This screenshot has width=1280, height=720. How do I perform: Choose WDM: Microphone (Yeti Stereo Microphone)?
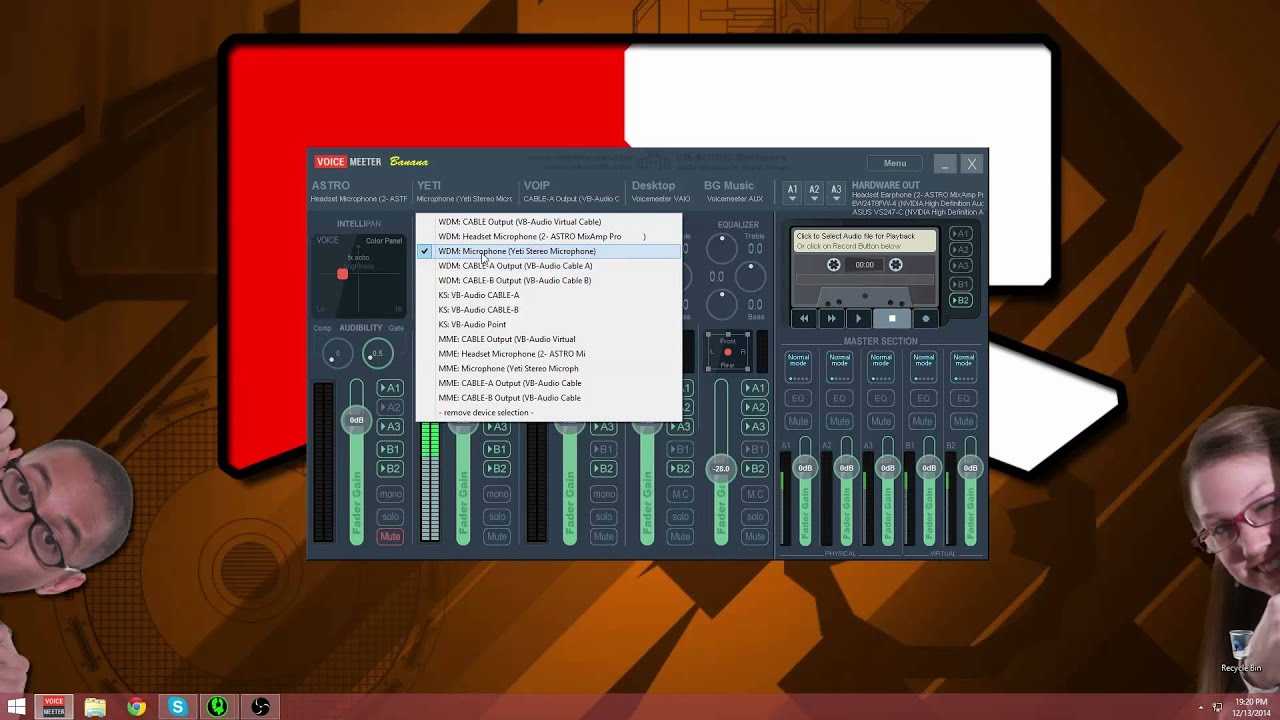pos(548,251)
